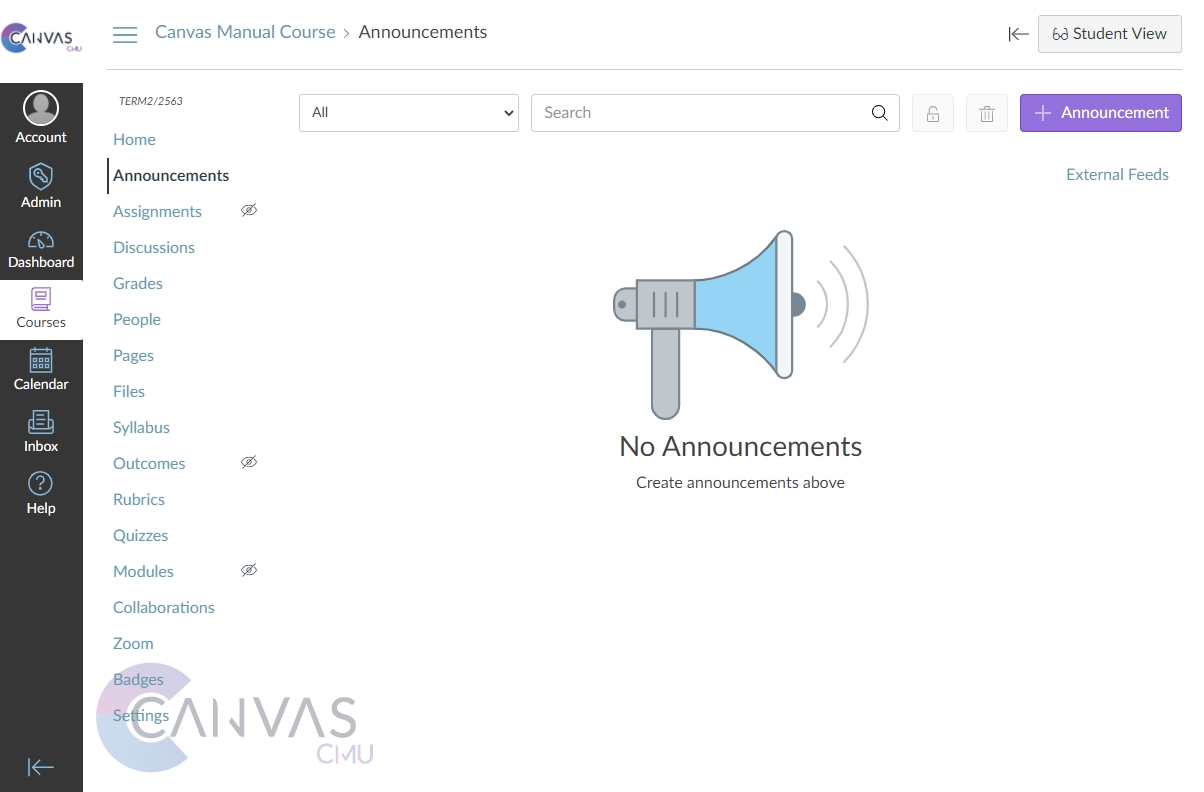1204x792 pixels.
Task: Toggle the hidden eye icon beside Assignments
Action: tap(249, 210)
